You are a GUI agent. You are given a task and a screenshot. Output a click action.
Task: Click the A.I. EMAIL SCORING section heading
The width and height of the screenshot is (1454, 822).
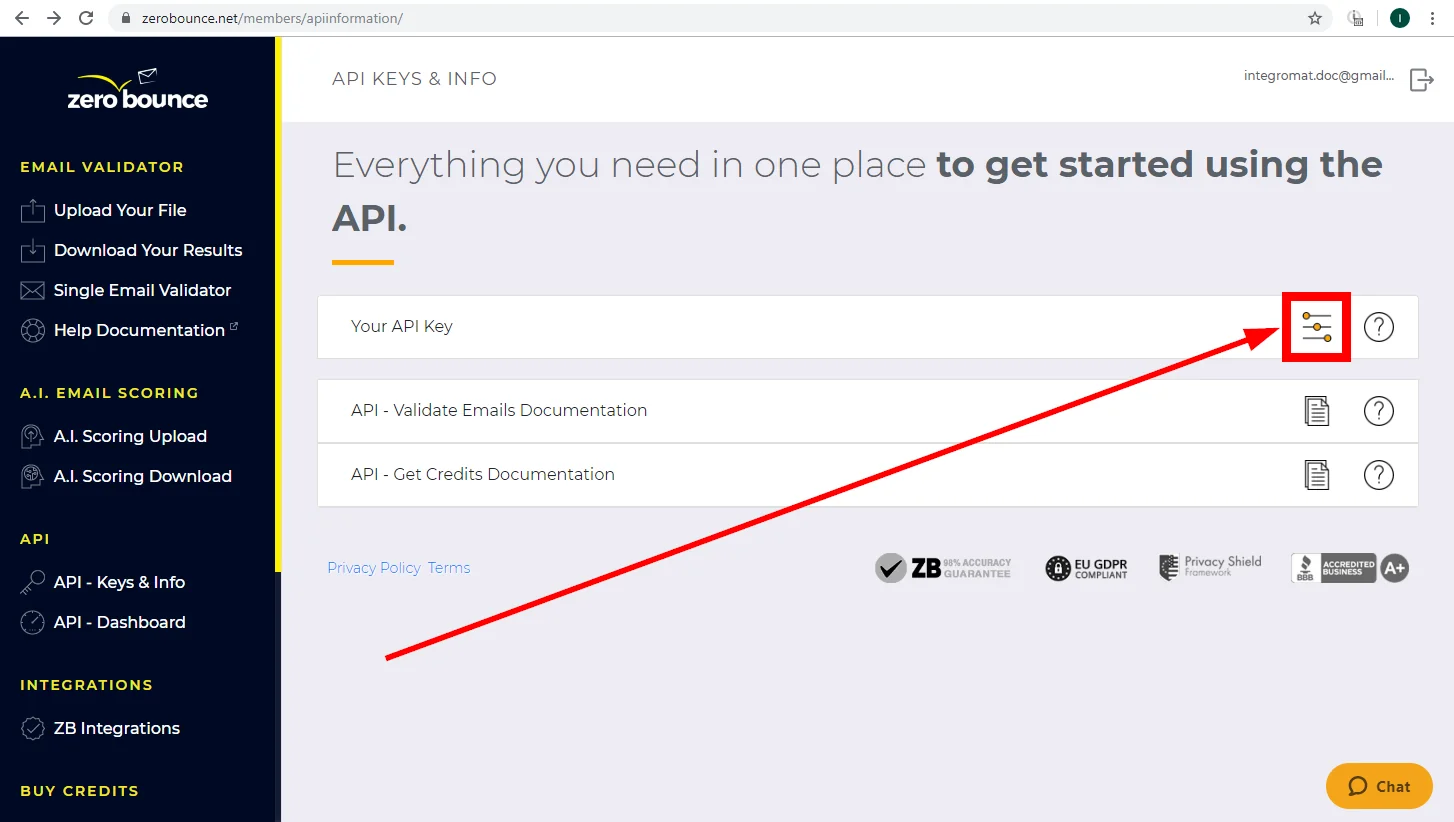pos(109,393)
